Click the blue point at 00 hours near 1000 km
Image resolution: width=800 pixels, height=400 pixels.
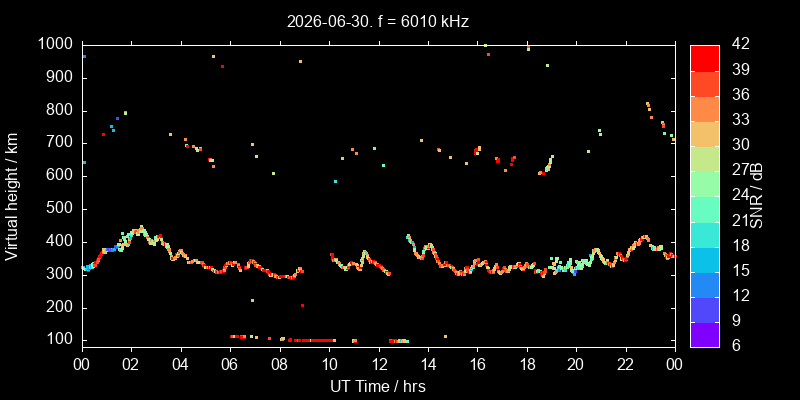point(84,57)
